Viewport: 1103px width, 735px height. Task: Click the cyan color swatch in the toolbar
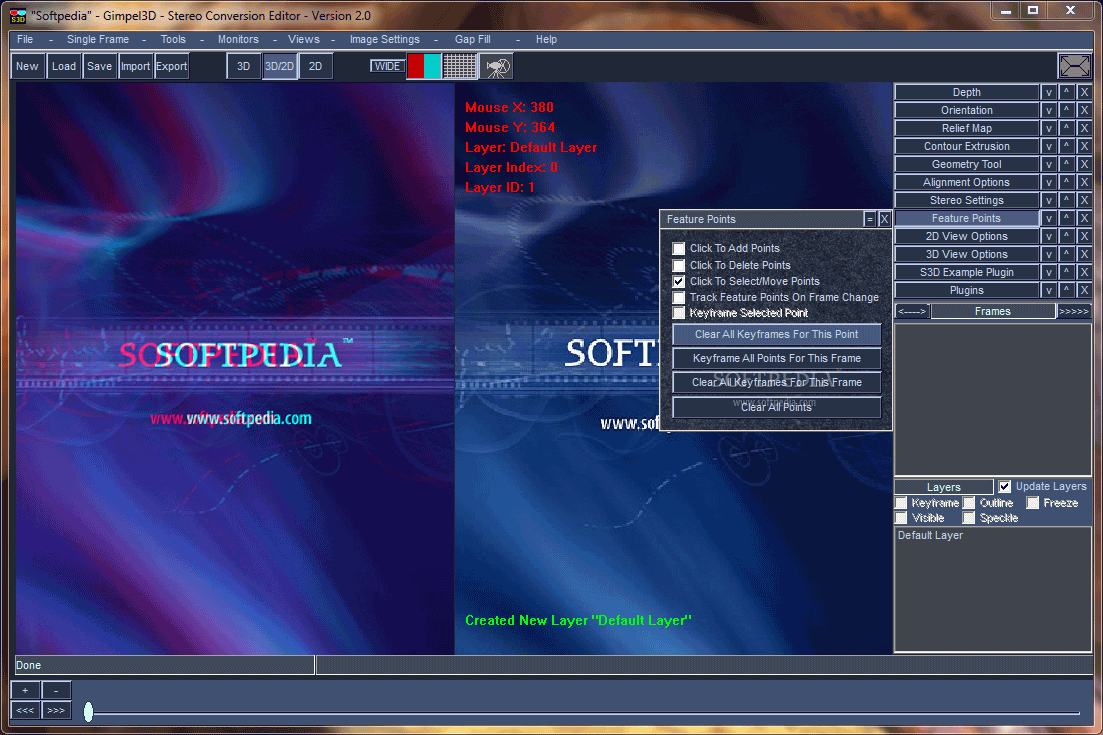pyautogui.click(x=432, y=66)
